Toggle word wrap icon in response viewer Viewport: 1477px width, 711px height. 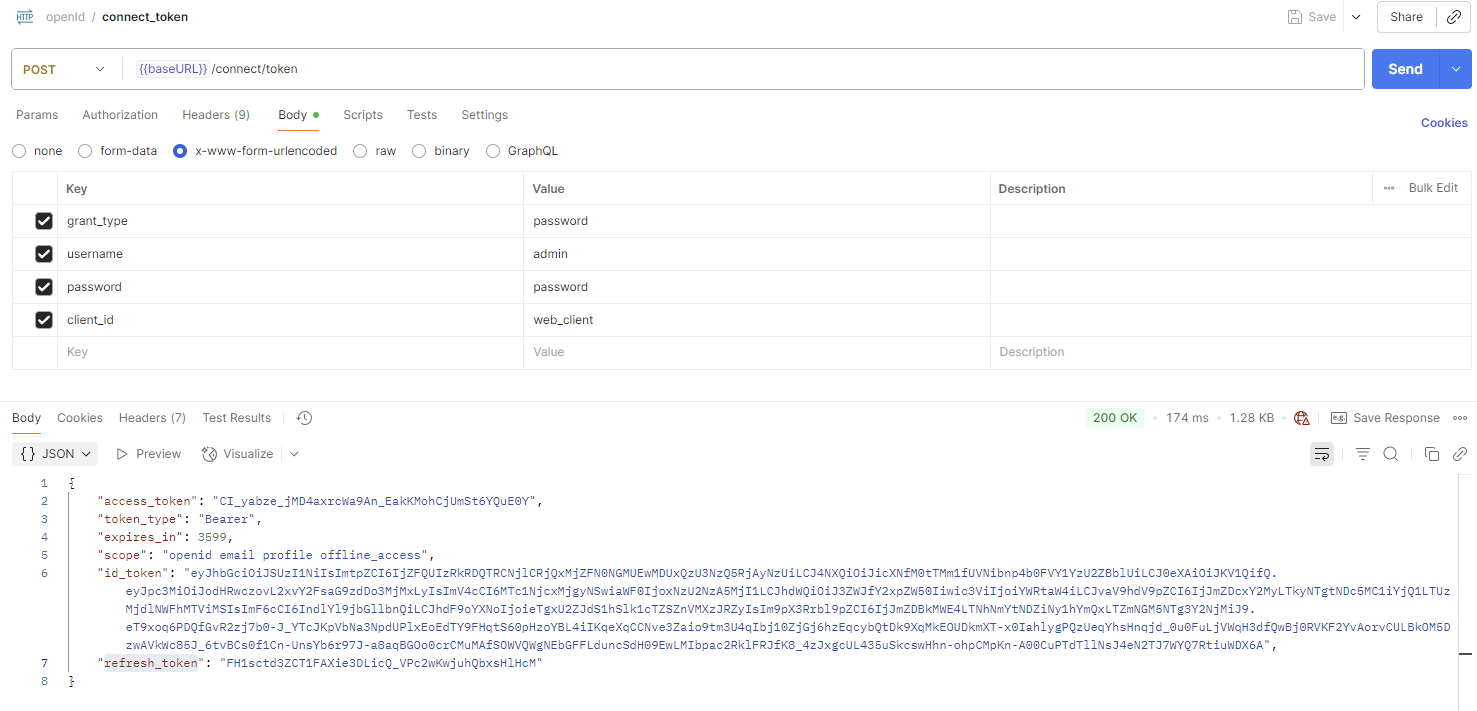(1322, 454)
